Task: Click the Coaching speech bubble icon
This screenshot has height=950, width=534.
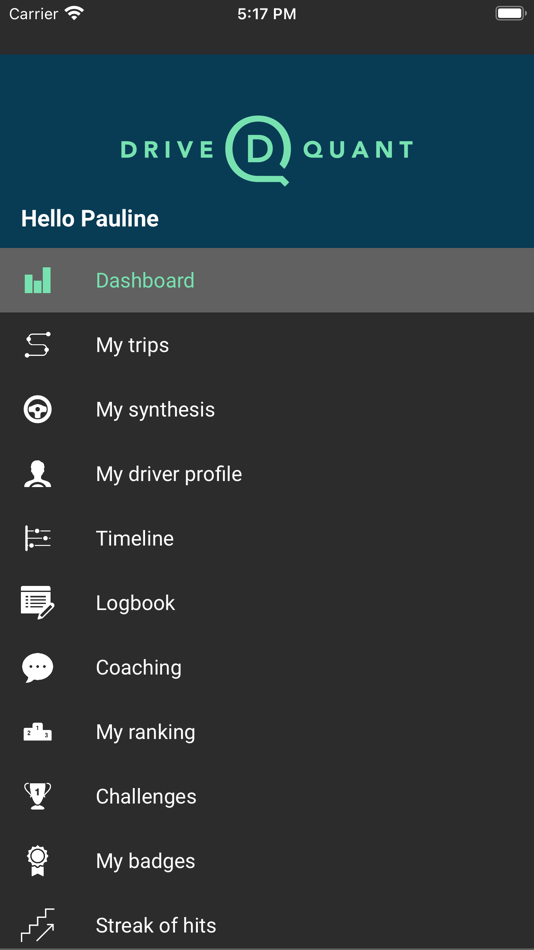Action: coord(38,668)
